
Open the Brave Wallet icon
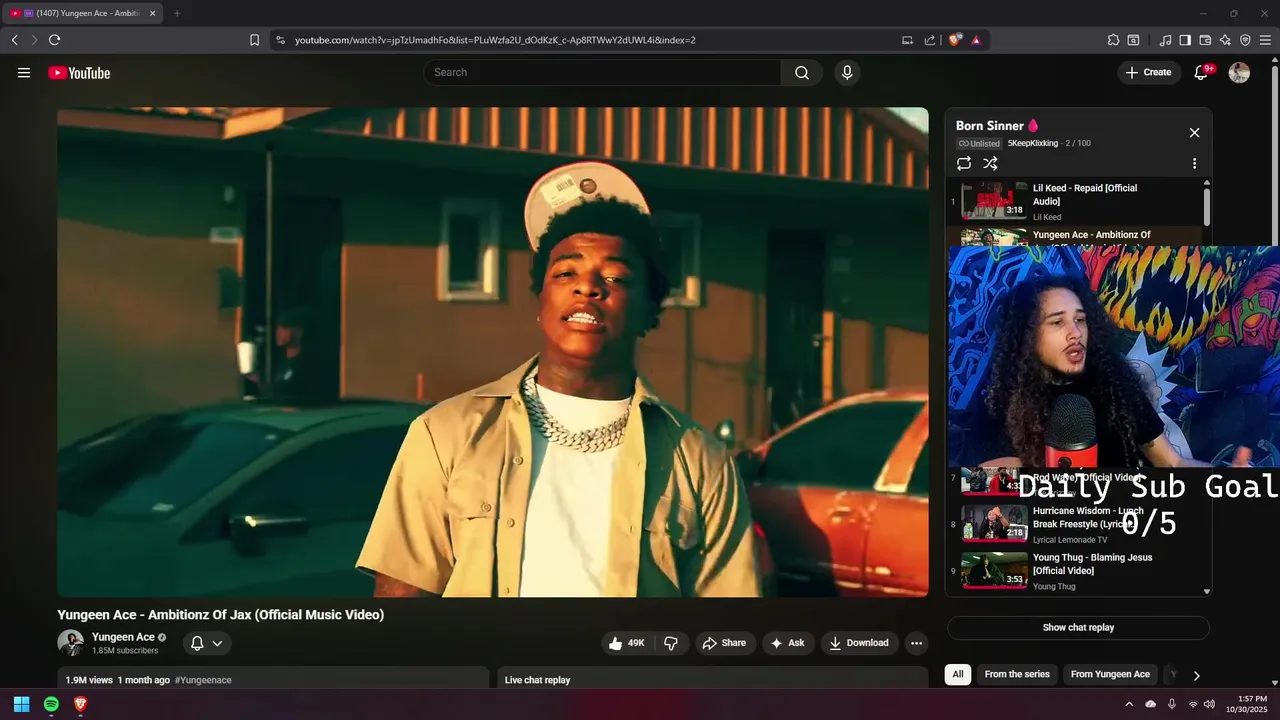tap(1205, 40)
